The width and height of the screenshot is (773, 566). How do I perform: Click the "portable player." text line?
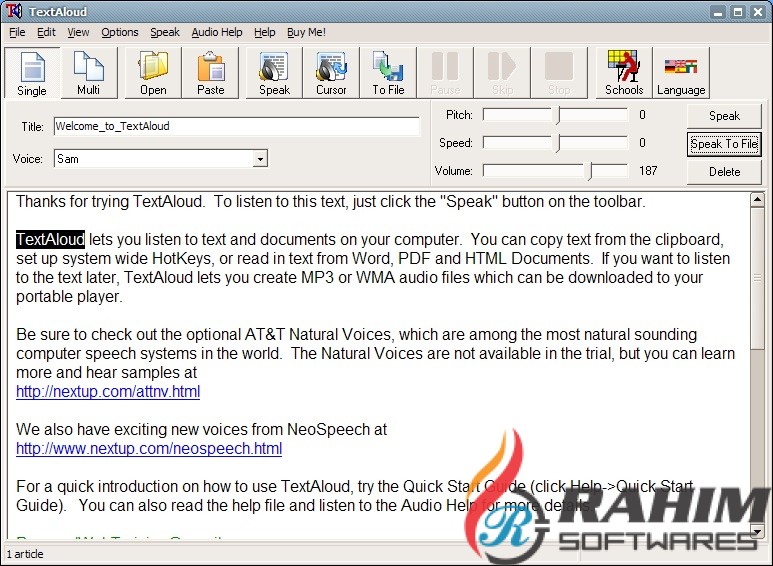coord(69,297)
